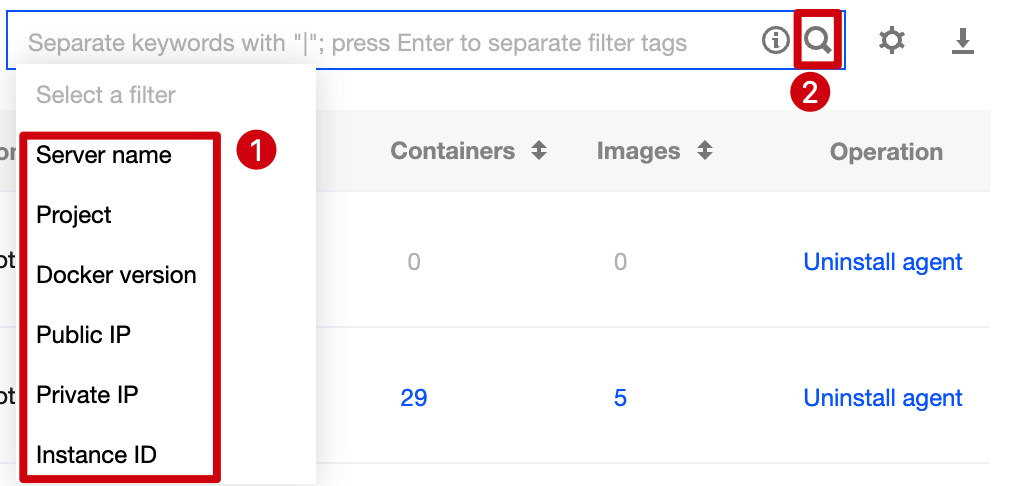This screenshot has width=1012, height=486.
Task: Click the Operation column header
Action: click(886, 152)
